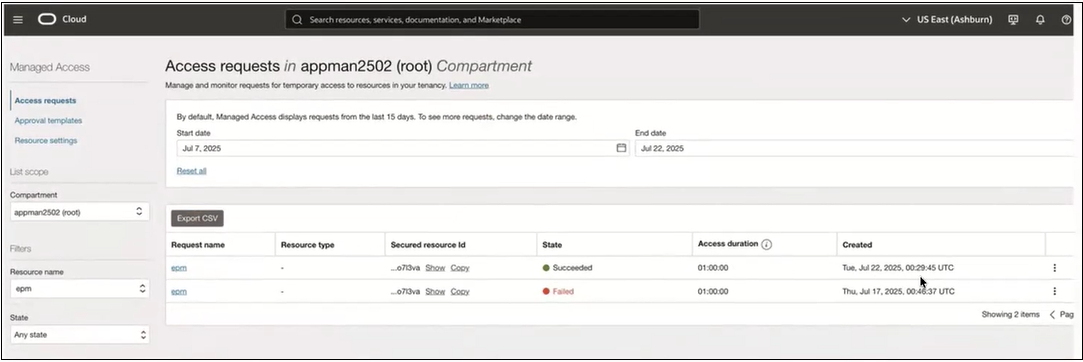Click the Export CSV button

[x=198, y=218]
